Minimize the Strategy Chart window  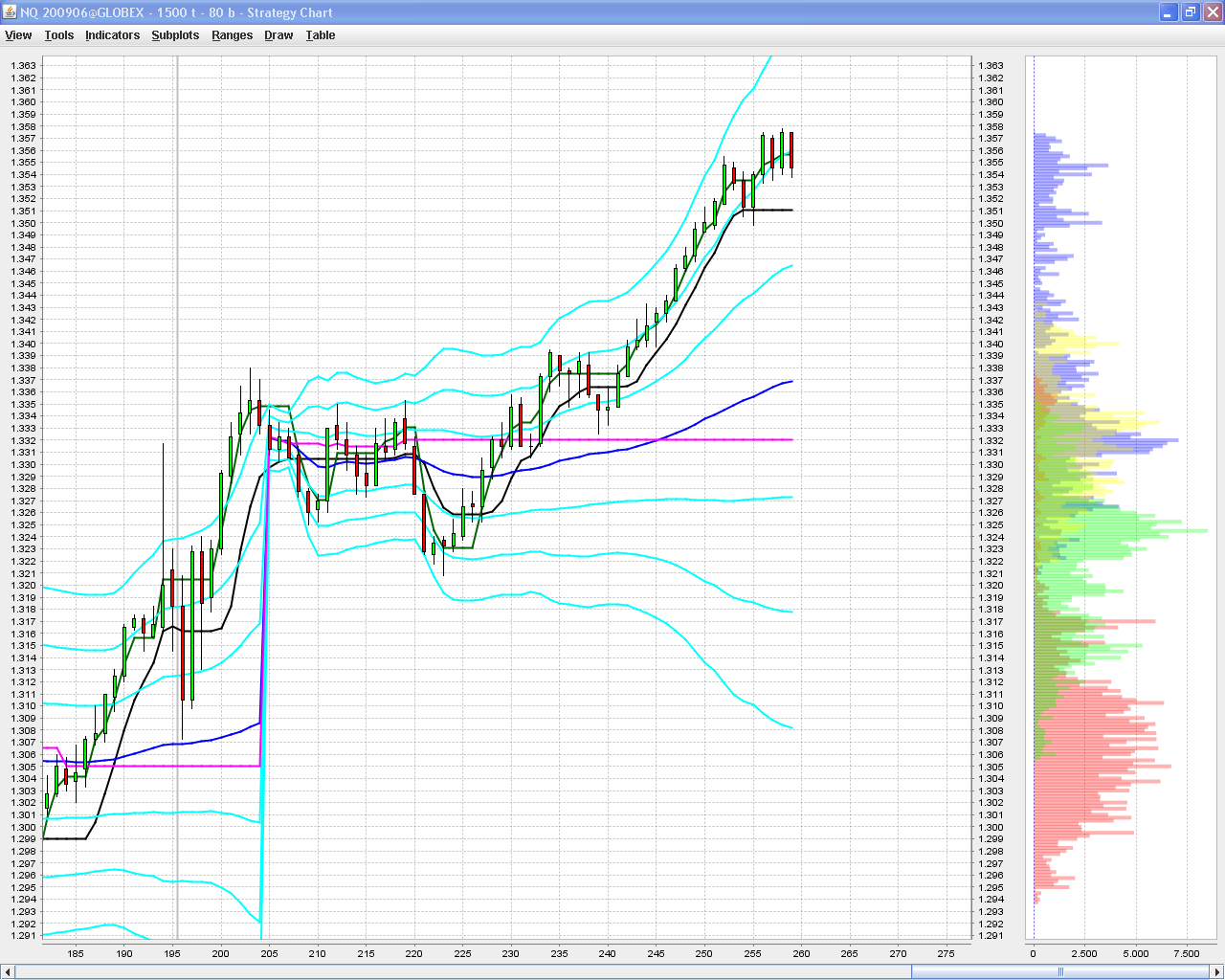(x=1169, y=12)
